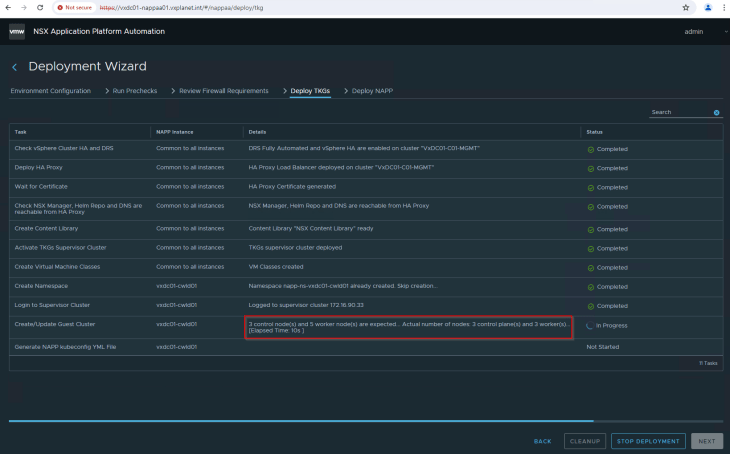Open Deploy NAPP step
The height and width of the screenshot is (454, 730).
pyautogui.click(x=372, y=91)
